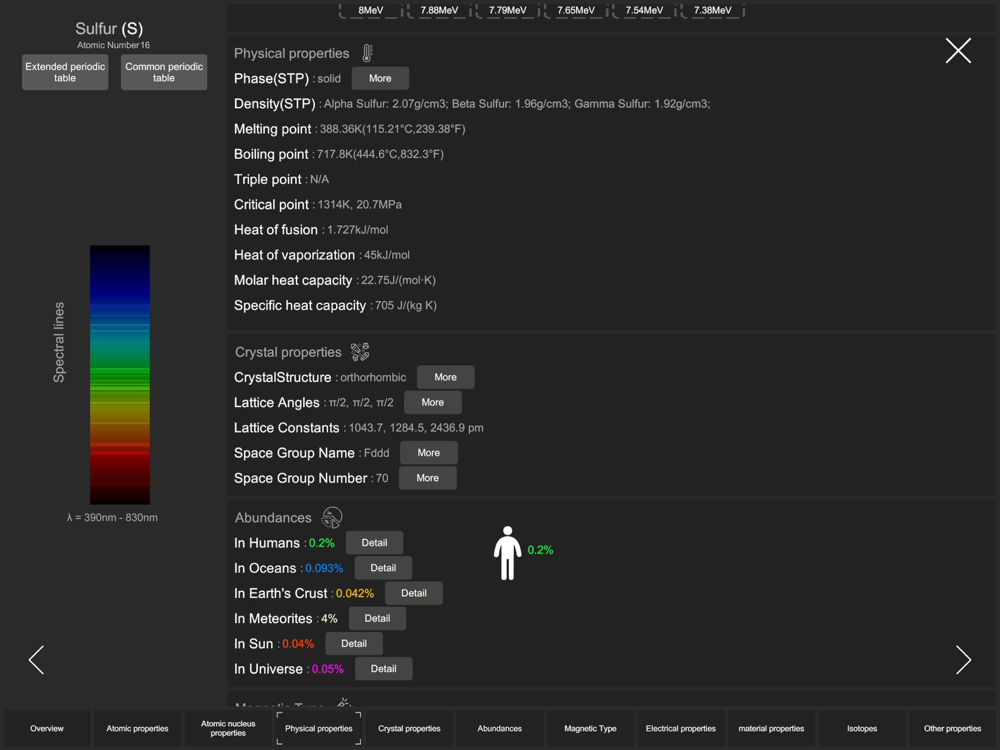This screenshot has height=750, width=1000.
Task: Expand More for Space Group Name
Action: pos(428,453)
